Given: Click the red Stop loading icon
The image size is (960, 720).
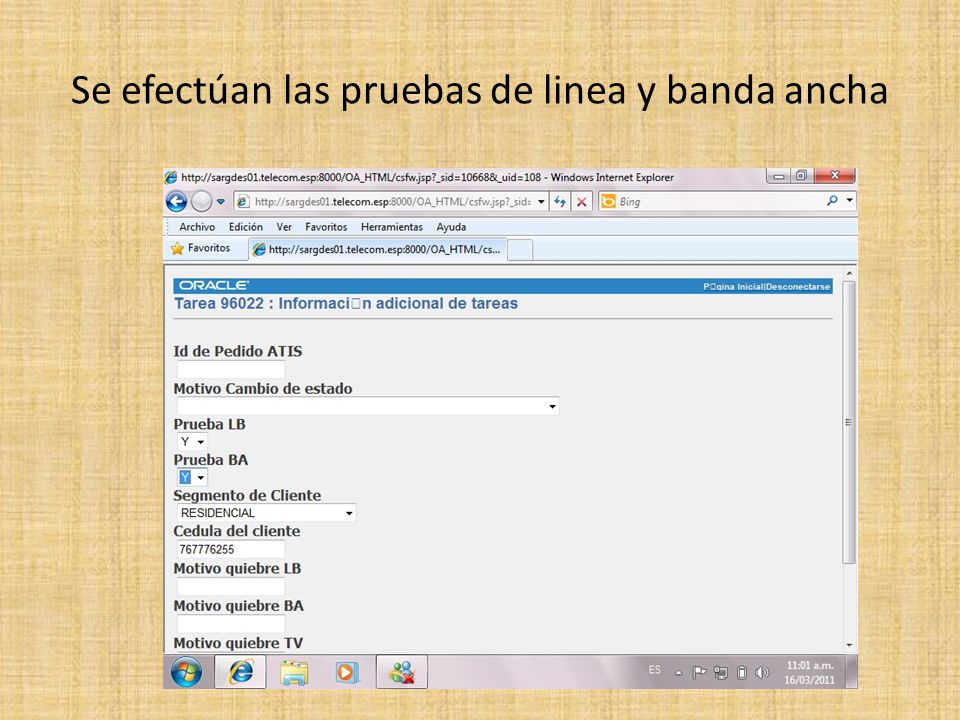Looking at the screenshot, I should (x=582, y=201).
